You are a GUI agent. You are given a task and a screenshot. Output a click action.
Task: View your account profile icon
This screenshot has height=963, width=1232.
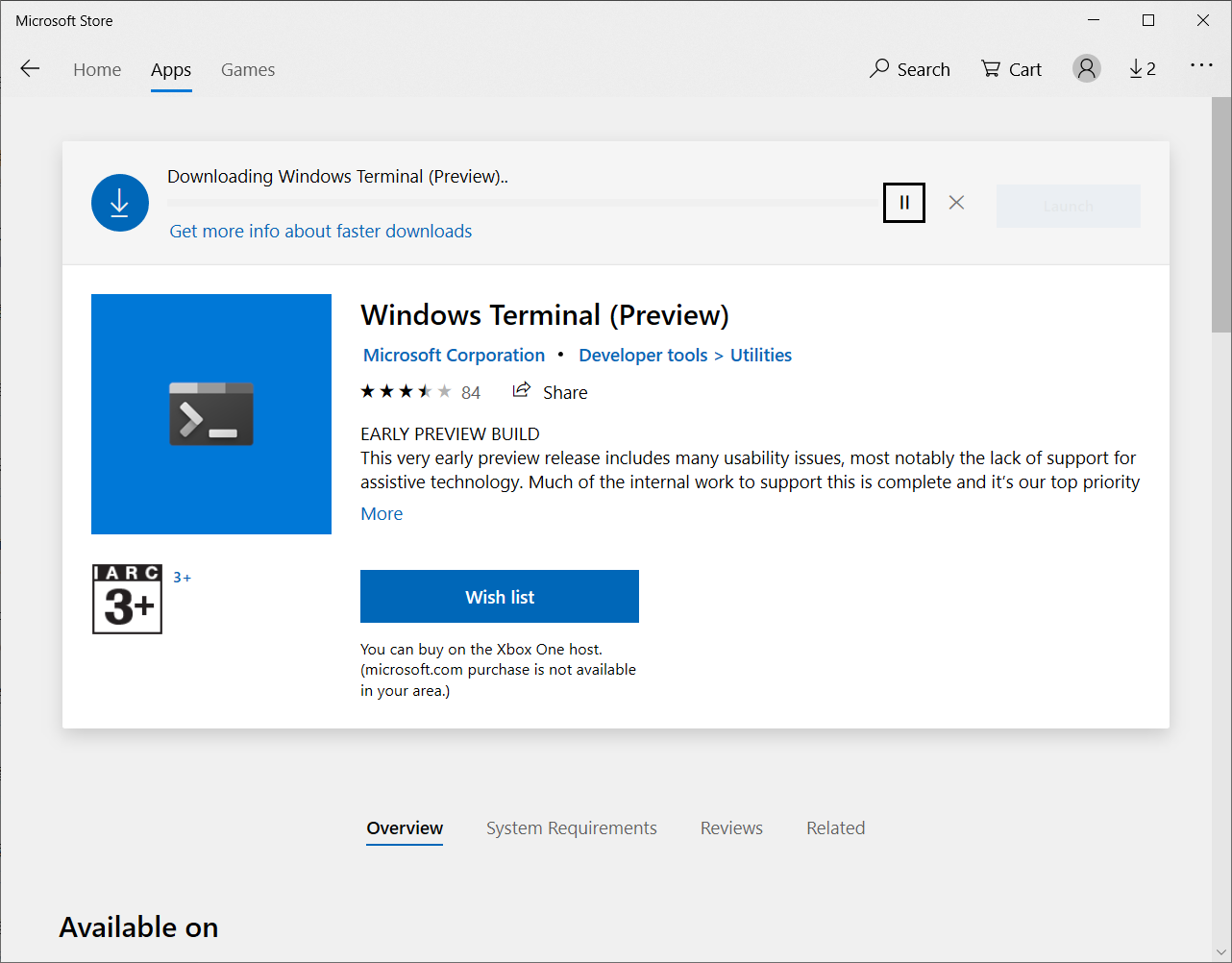[x=1086, y=68]
